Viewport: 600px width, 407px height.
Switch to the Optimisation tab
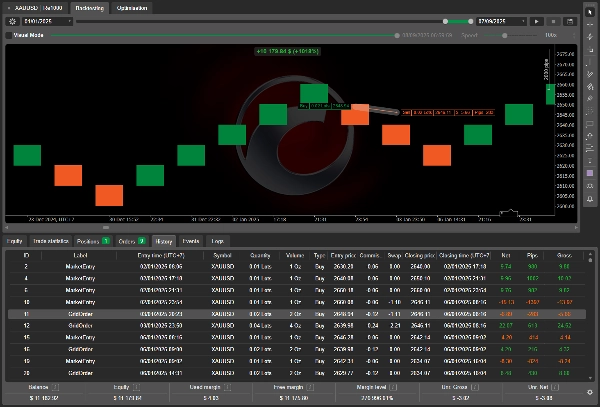click(132, 7)
